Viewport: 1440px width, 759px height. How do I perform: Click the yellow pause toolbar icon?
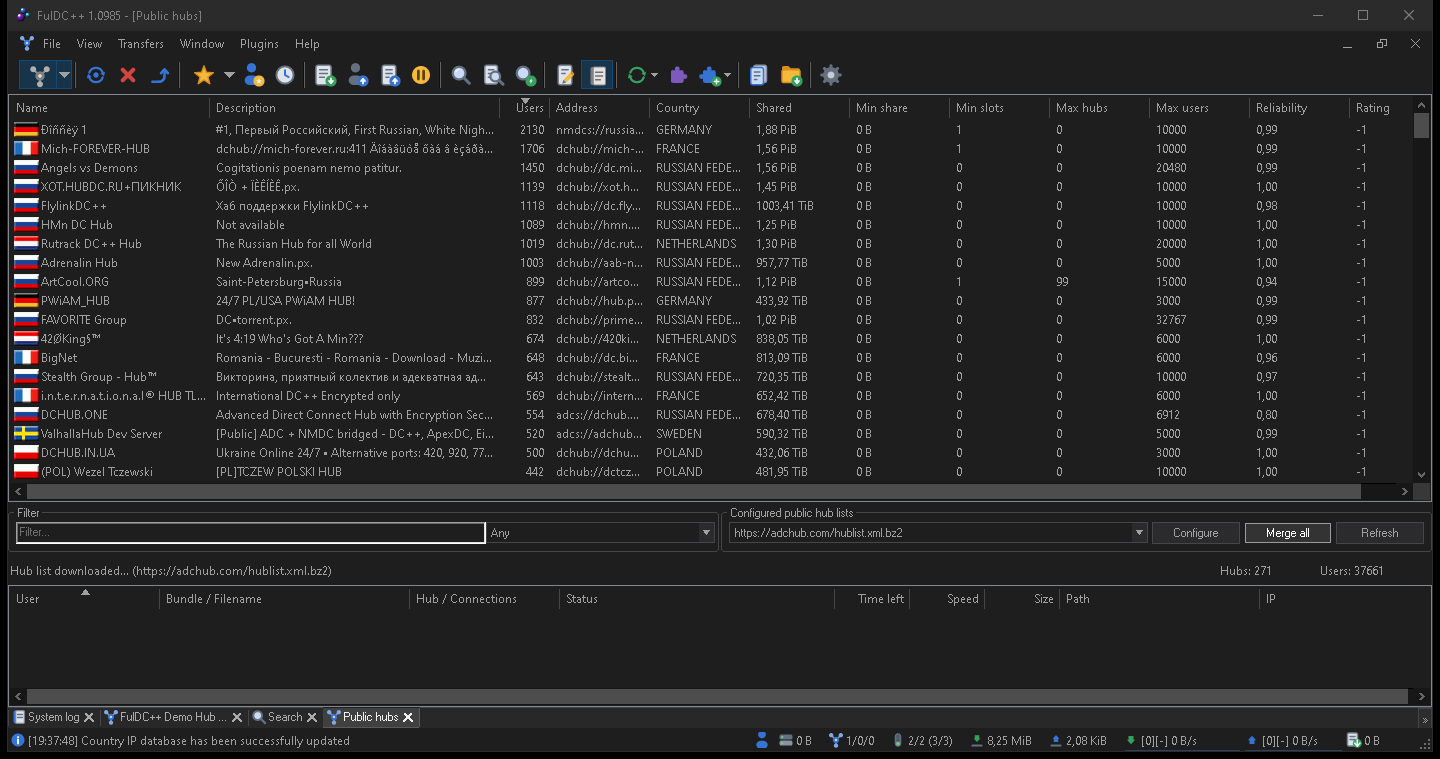421,75
